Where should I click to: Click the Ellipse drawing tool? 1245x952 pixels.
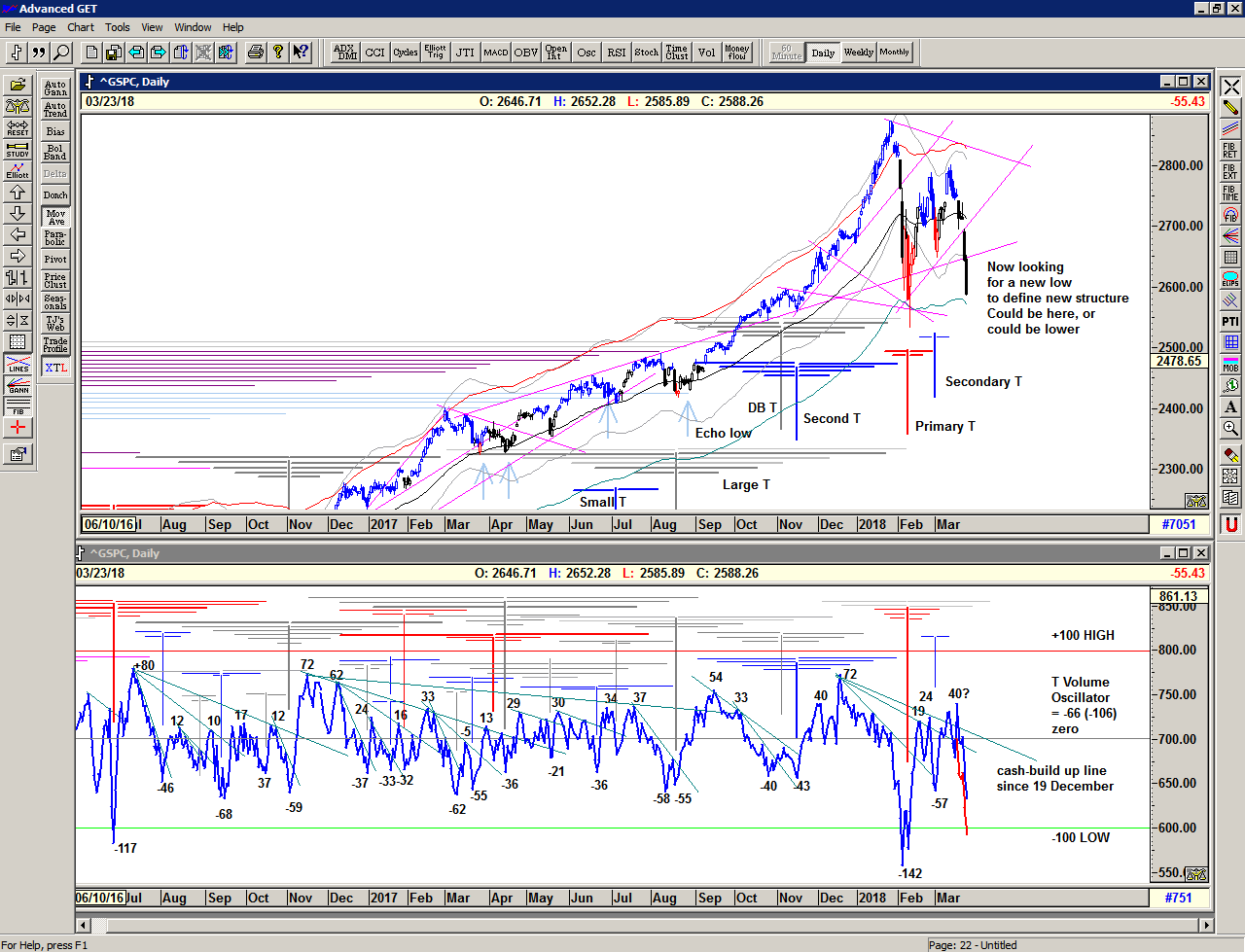pyautogui.click(x=1230, y=278)
